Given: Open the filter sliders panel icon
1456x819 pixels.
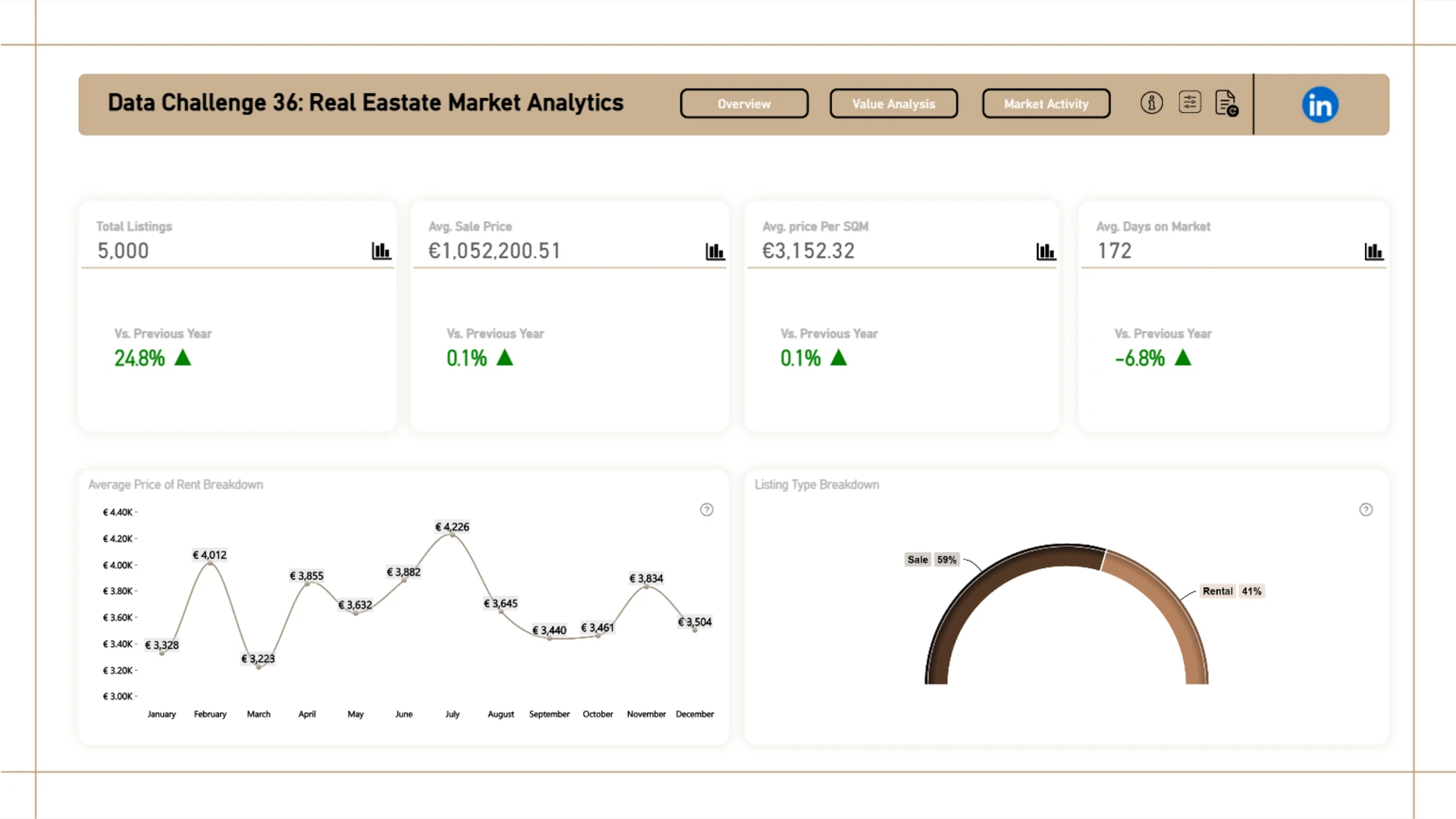Looking at the screenshot, I should [1190, 102].
